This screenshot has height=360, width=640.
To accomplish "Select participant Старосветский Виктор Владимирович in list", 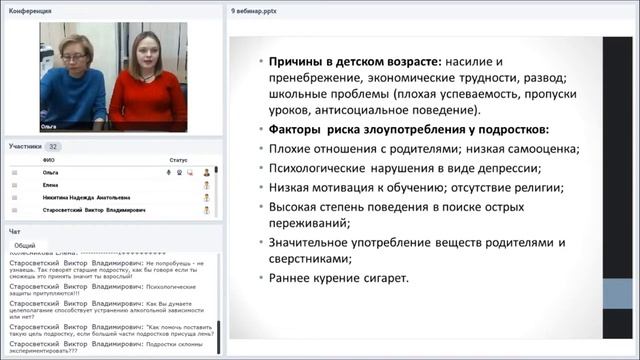I will coord(94,210).
